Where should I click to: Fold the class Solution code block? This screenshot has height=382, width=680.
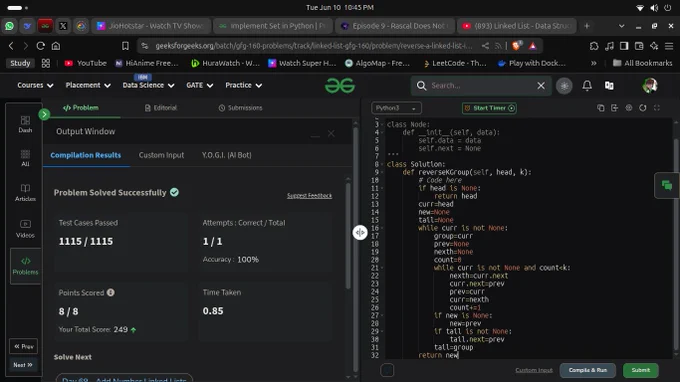[x=382, y=164]
